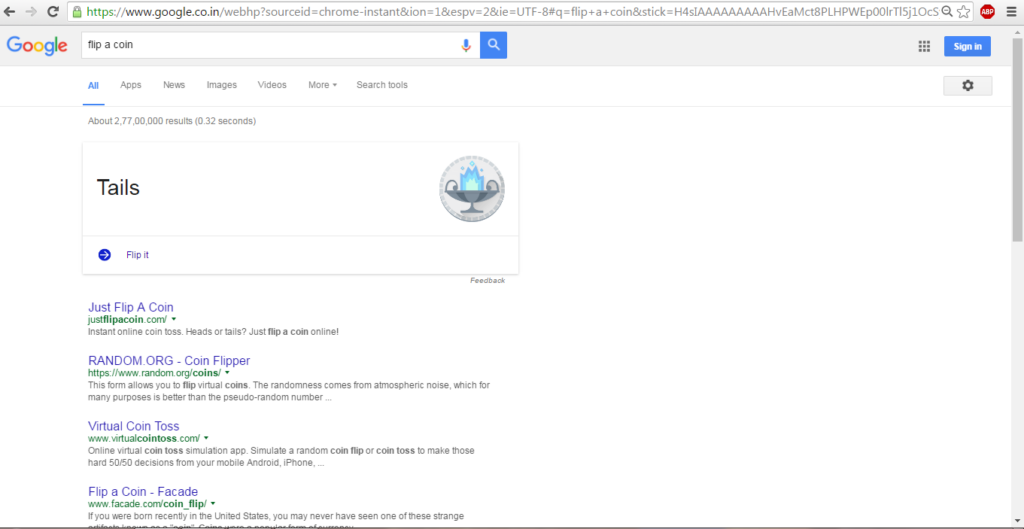Image resolution: width=1024 pixels, height=529 pixels.
Task: Start voice search with the microphone icon
Action: (466, 45)
